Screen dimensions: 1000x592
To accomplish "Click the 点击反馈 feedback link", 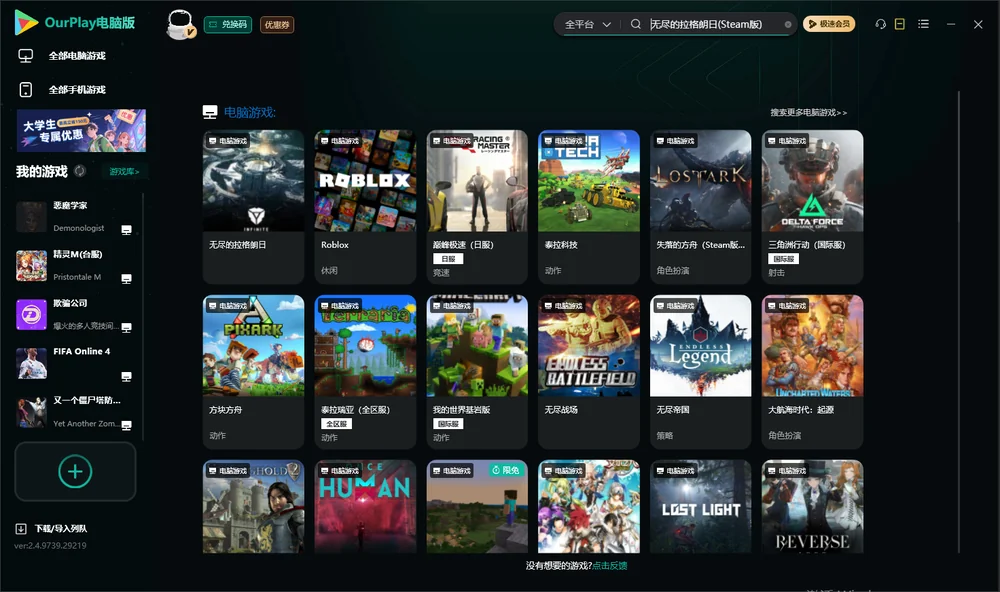I will tap(610, 566).
